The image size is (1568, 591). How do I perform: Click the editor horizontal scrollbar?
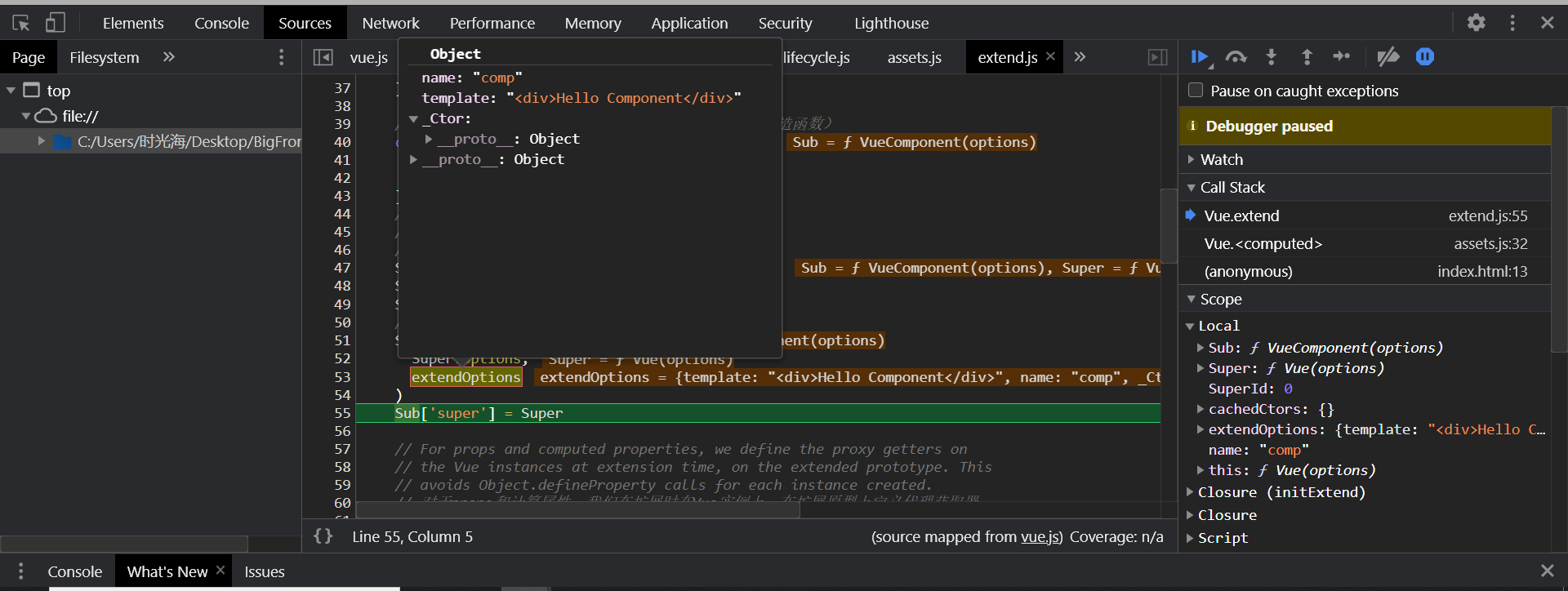point(577,510)
